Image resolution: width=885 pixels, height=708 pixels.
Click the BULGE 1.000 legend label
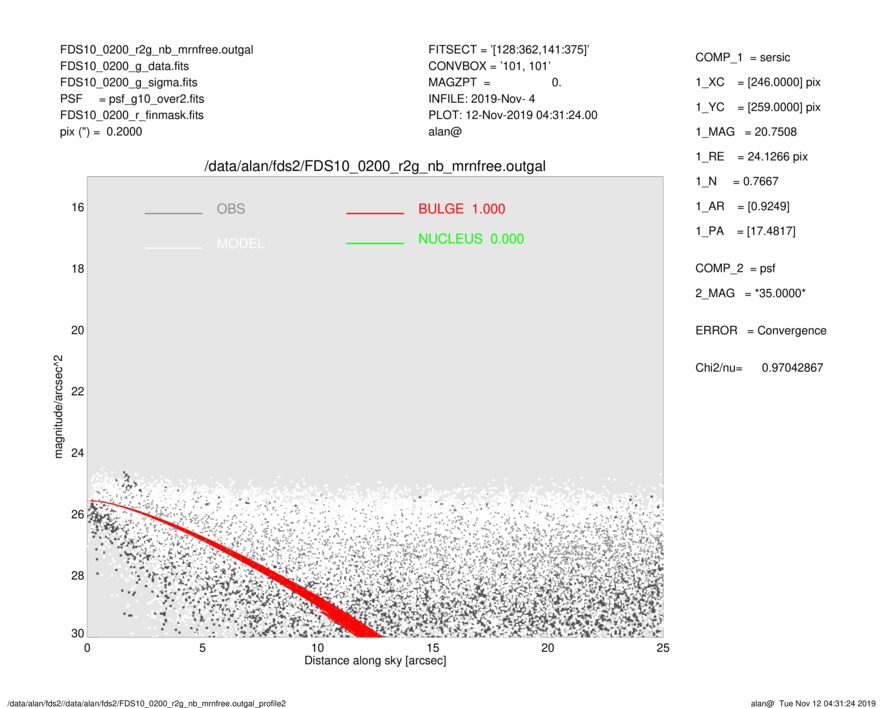pyautogui.click(x=462, y=209)
